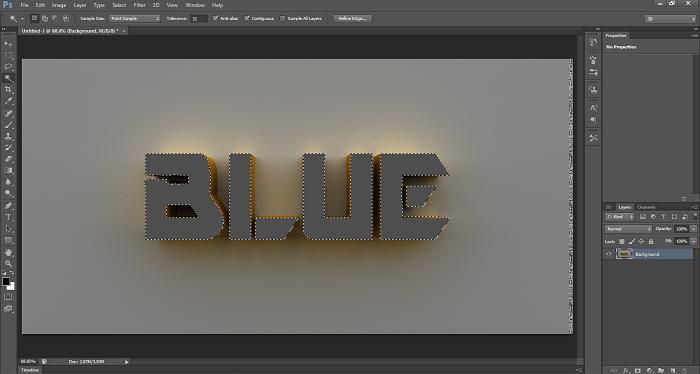Toggle the layer filter on/off switch

coord(696,216)
